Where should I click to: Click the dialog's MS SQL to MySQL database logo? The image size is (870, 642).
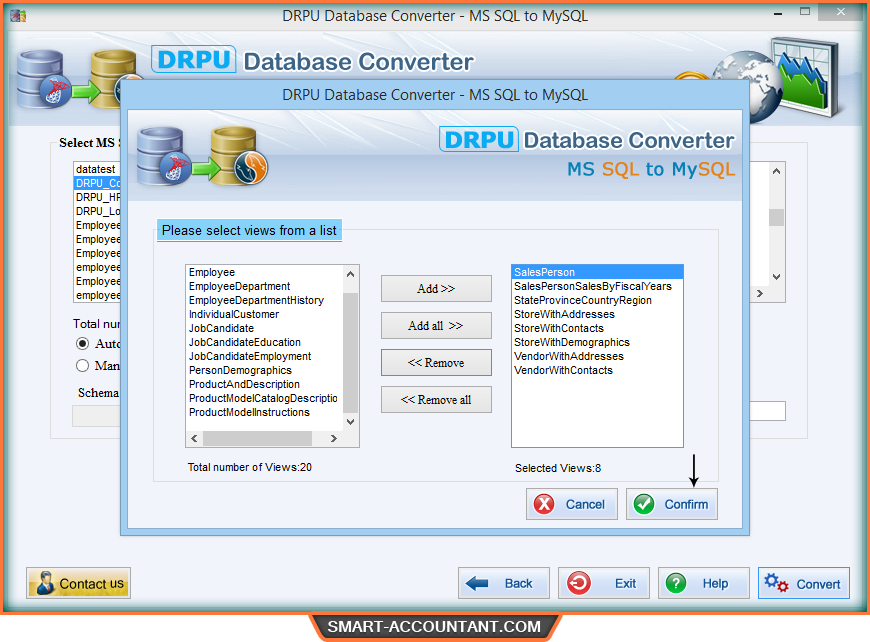(202, 156)
